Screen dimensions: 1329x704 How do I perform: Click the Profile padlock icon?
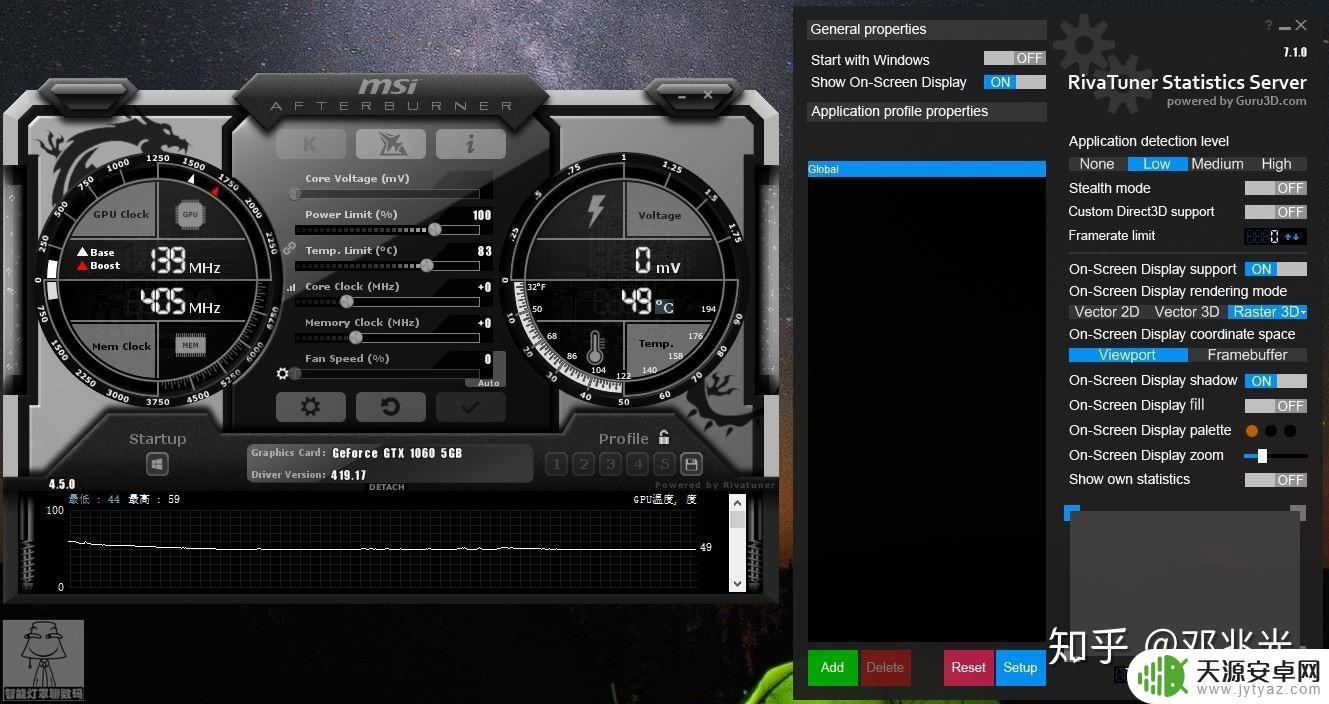[x=664, y=438]
